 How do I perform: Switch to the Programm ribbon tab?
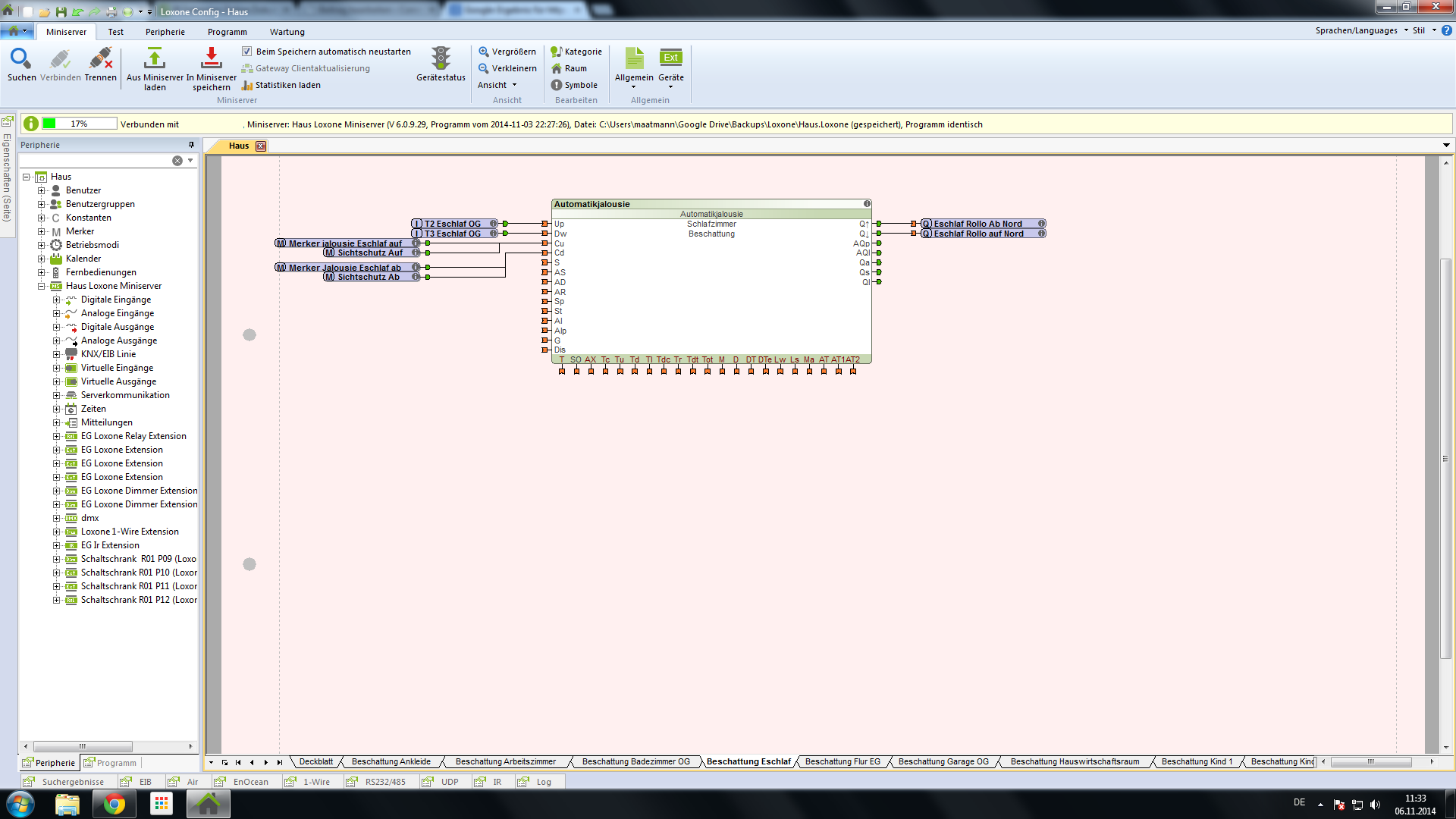pos(227,32)
